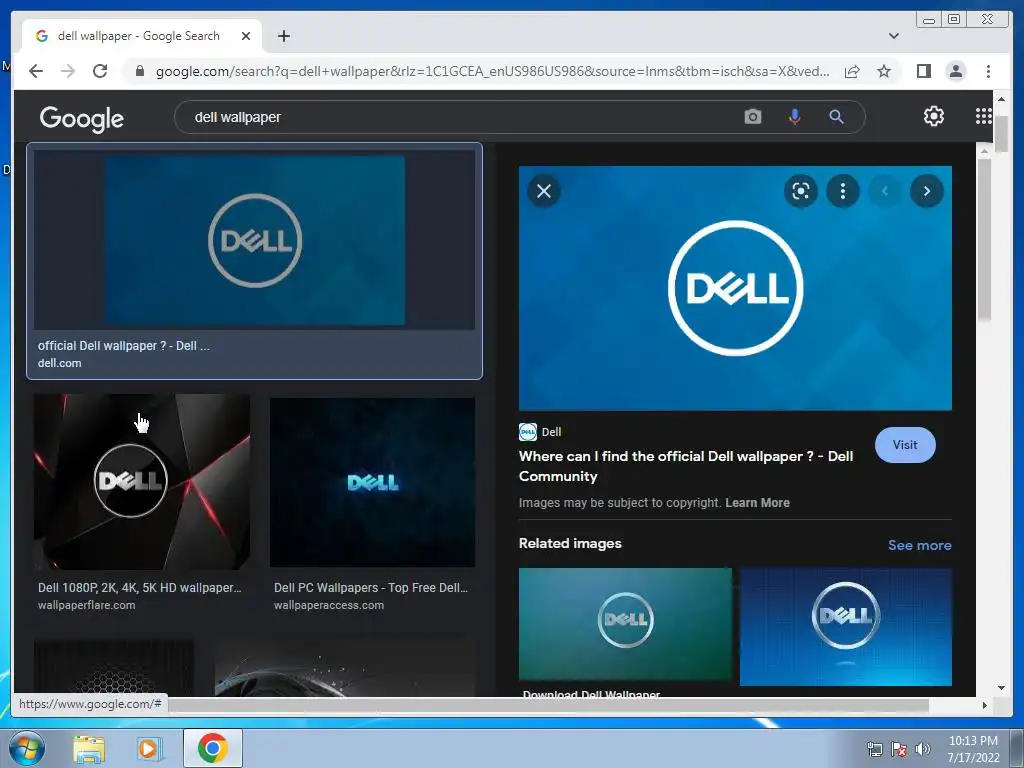Open the red and black Dell wallpaper

click(142, 482)
